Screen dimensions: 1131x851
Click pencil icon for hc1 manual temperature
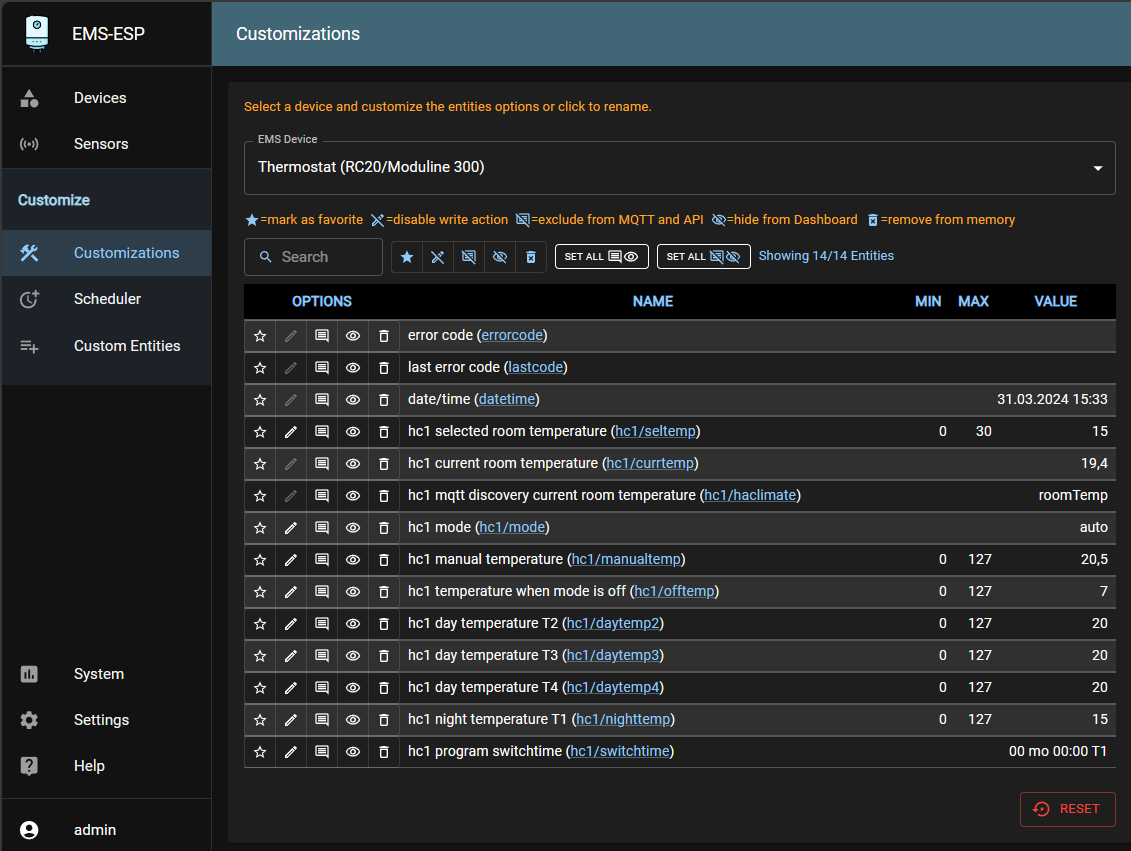(x=291, y=560)
